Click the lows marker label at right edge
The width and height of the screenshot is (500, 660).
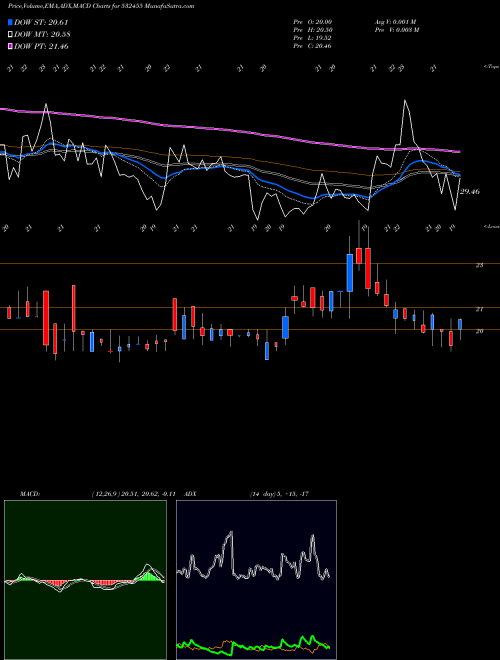[x=491, y=226]
